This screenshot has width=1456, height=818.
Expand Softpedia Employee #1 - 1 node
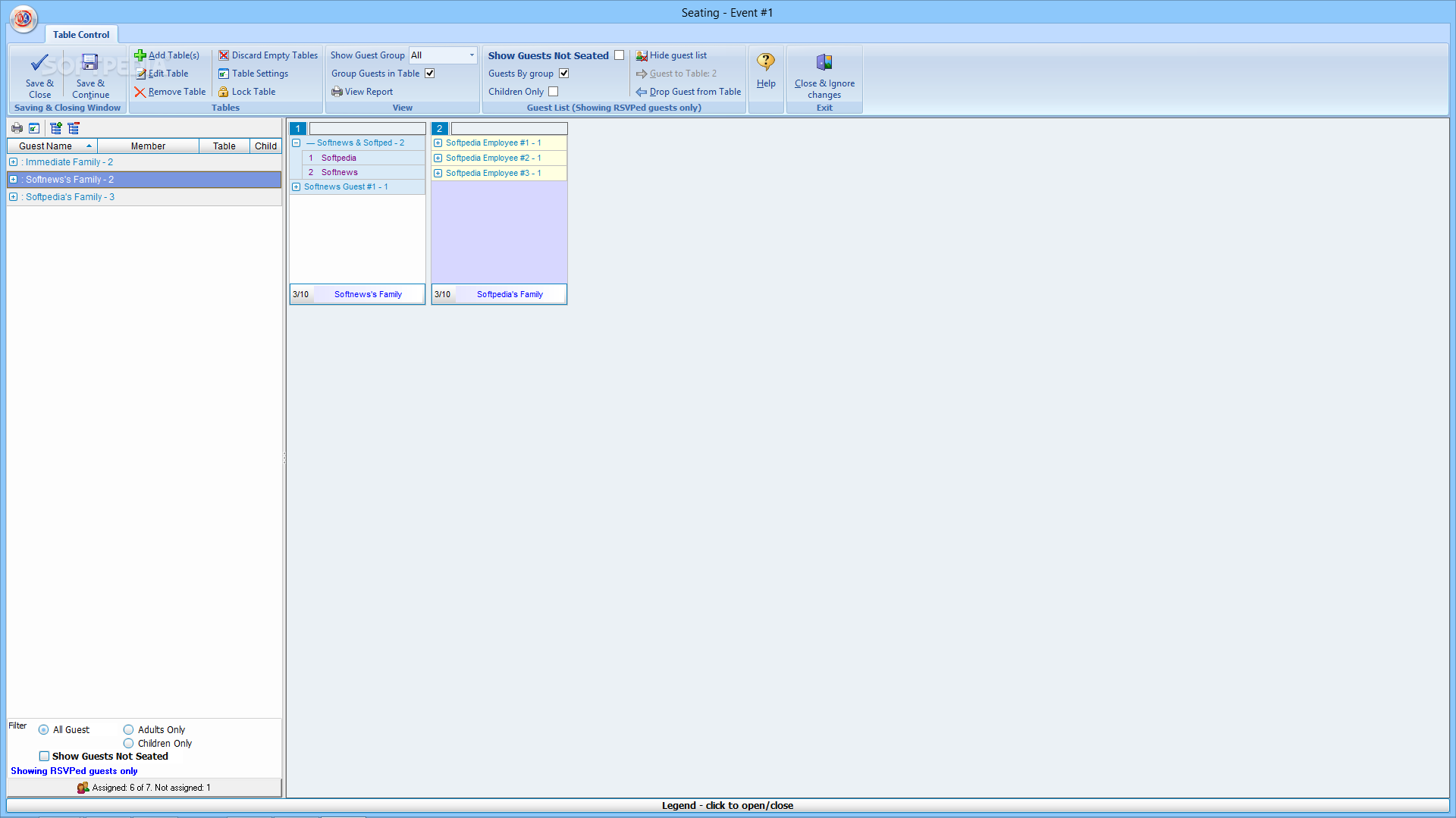click(x=438, y=143)
